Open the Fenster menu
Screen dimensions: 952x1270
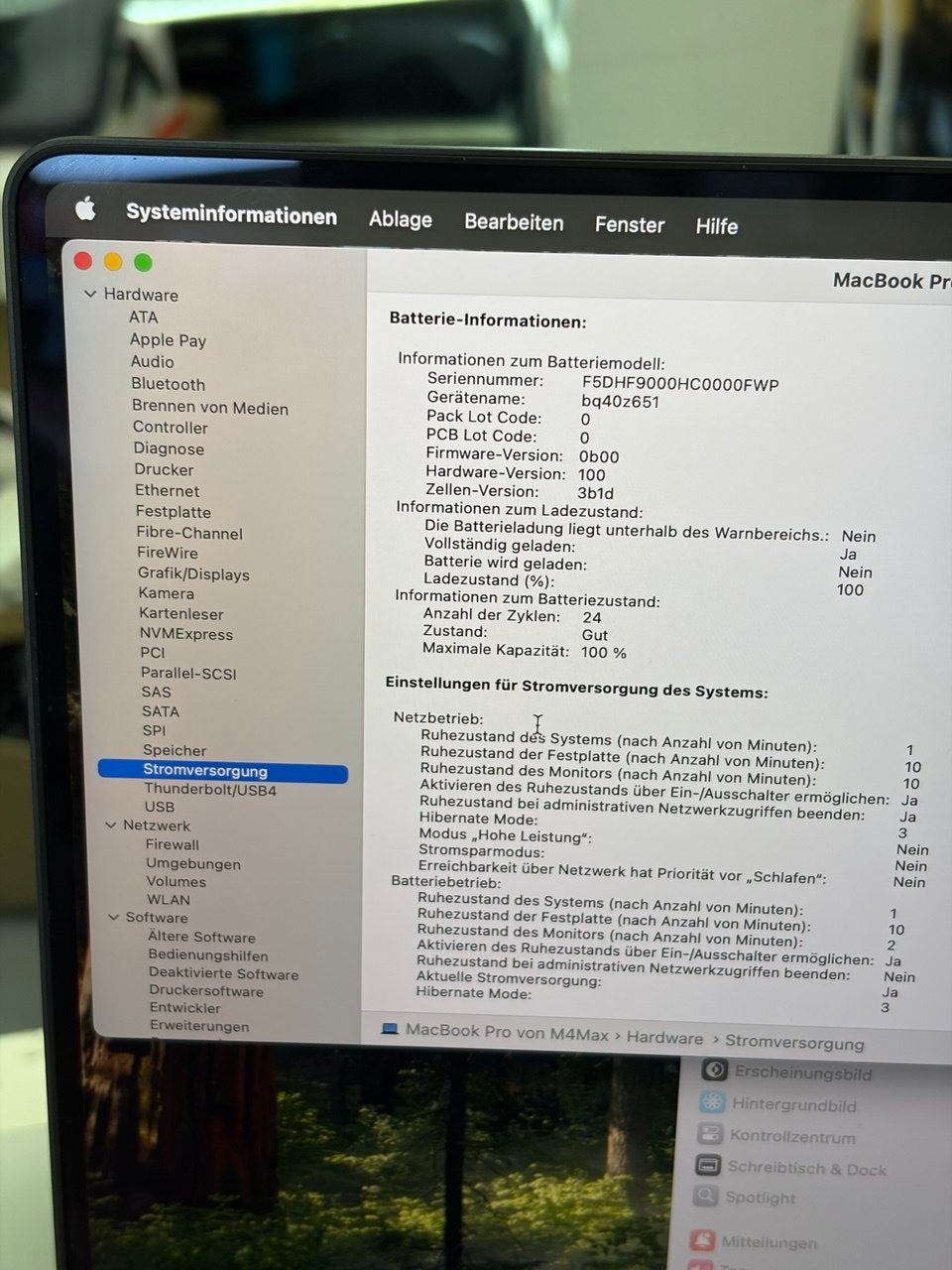pos(630,225)
